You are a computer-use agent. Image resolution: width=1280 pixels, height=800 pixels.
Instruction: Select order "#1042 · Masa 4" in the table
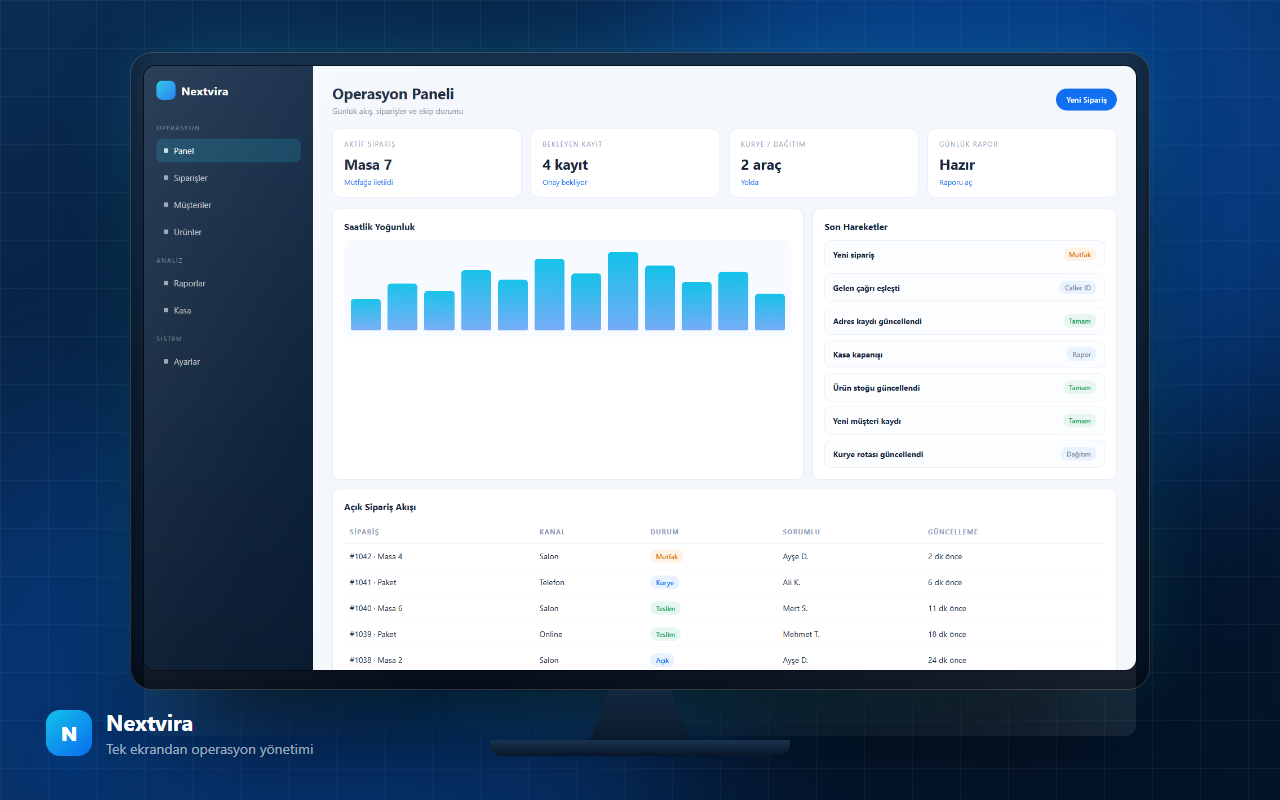[376, 556]
